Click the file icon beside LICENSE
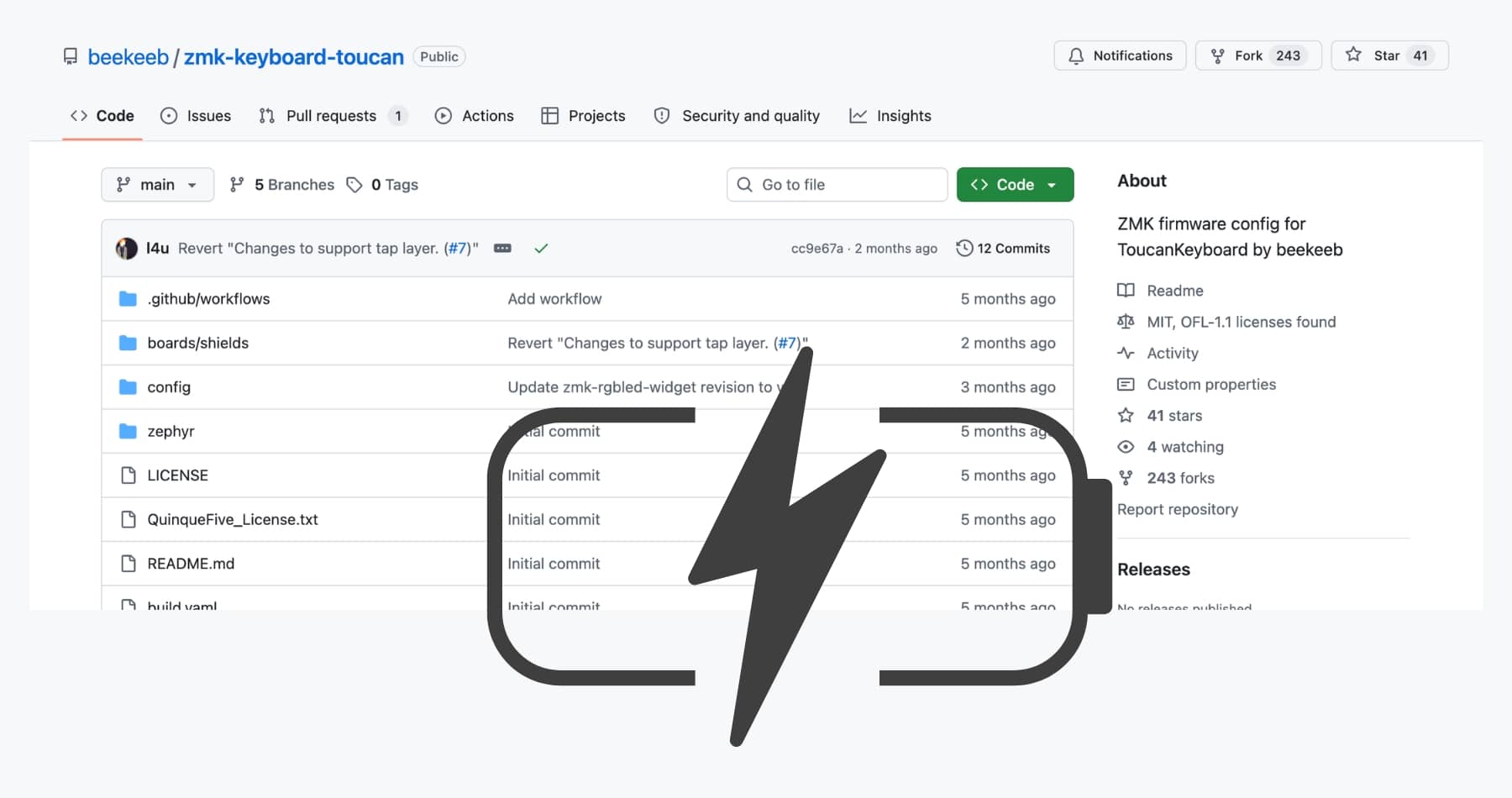The height and width of the screenshot is (798, 1512). (128, 475)
